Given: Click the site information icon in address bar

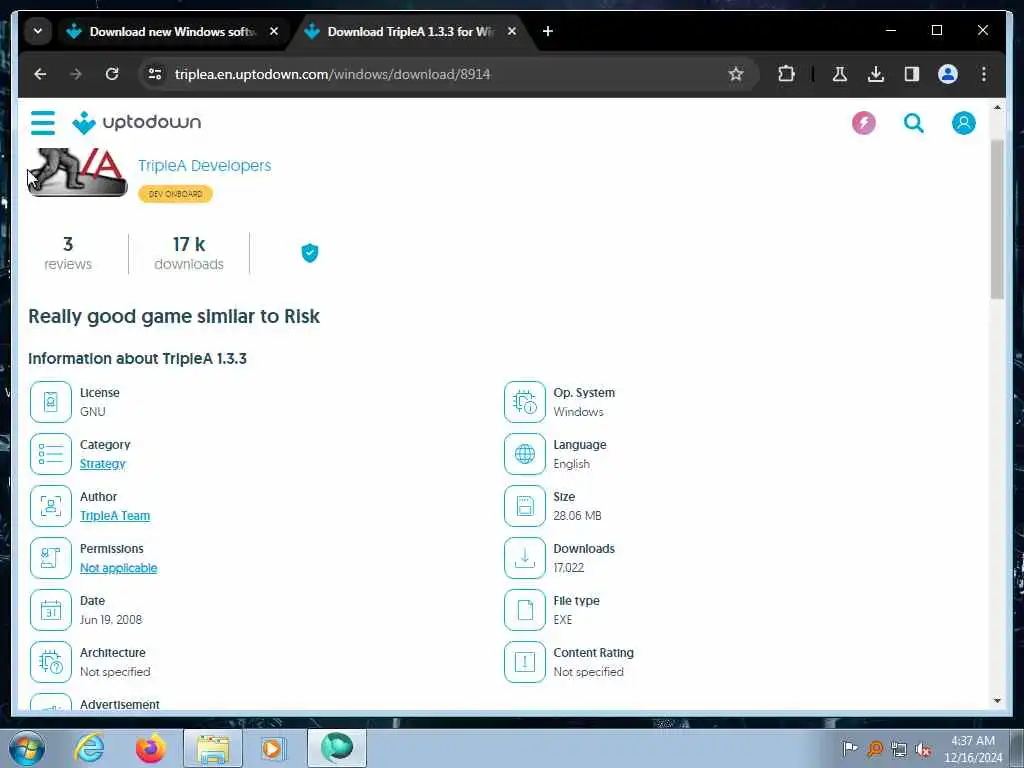Looking at the screenshot, I should click(155, 74).
